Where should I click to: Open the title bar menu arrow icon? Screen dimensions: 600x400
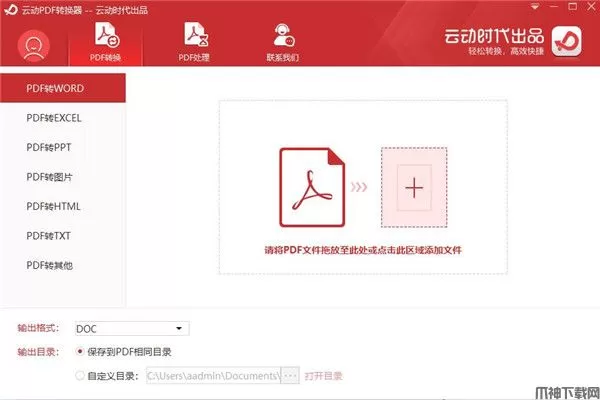(x=535, y=7)
